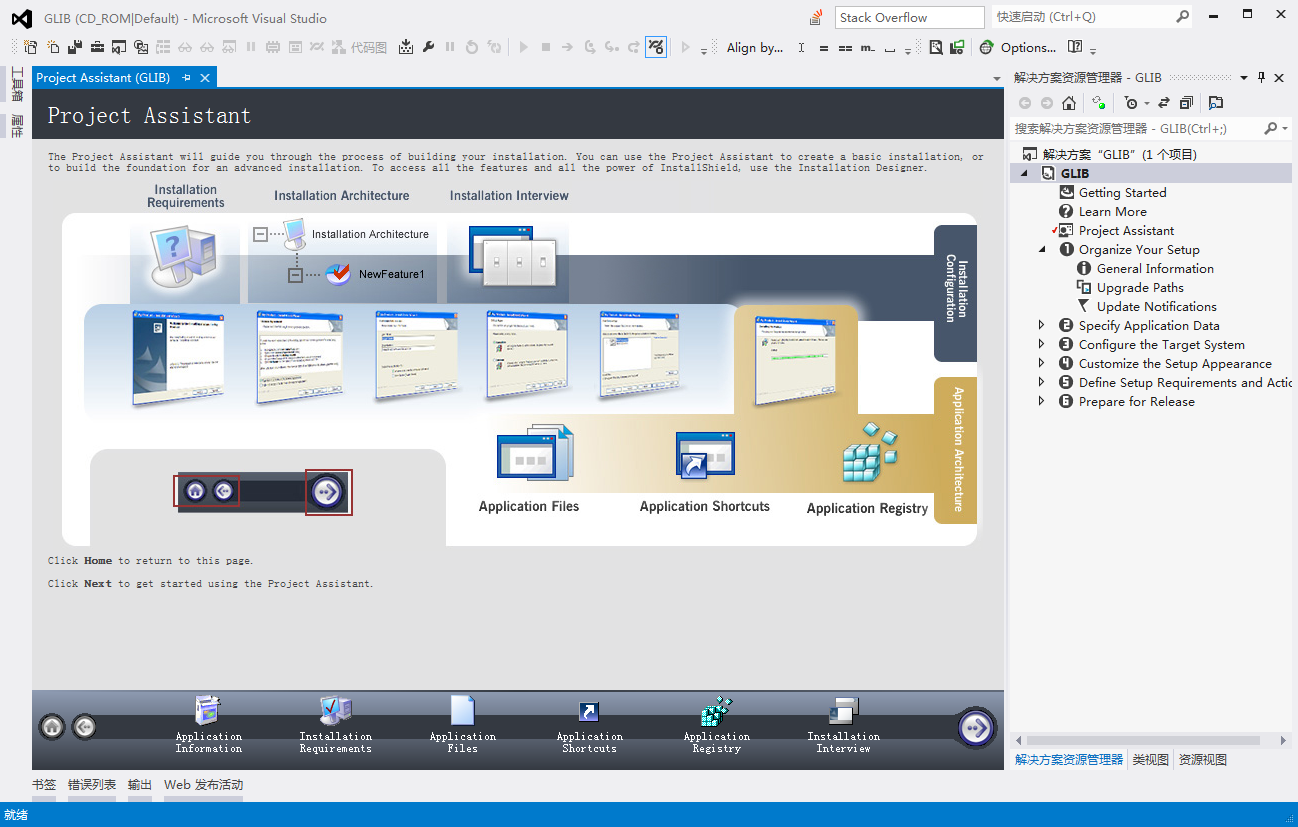Click the collapse all icon in Solution Explorer

(1187, 103)
